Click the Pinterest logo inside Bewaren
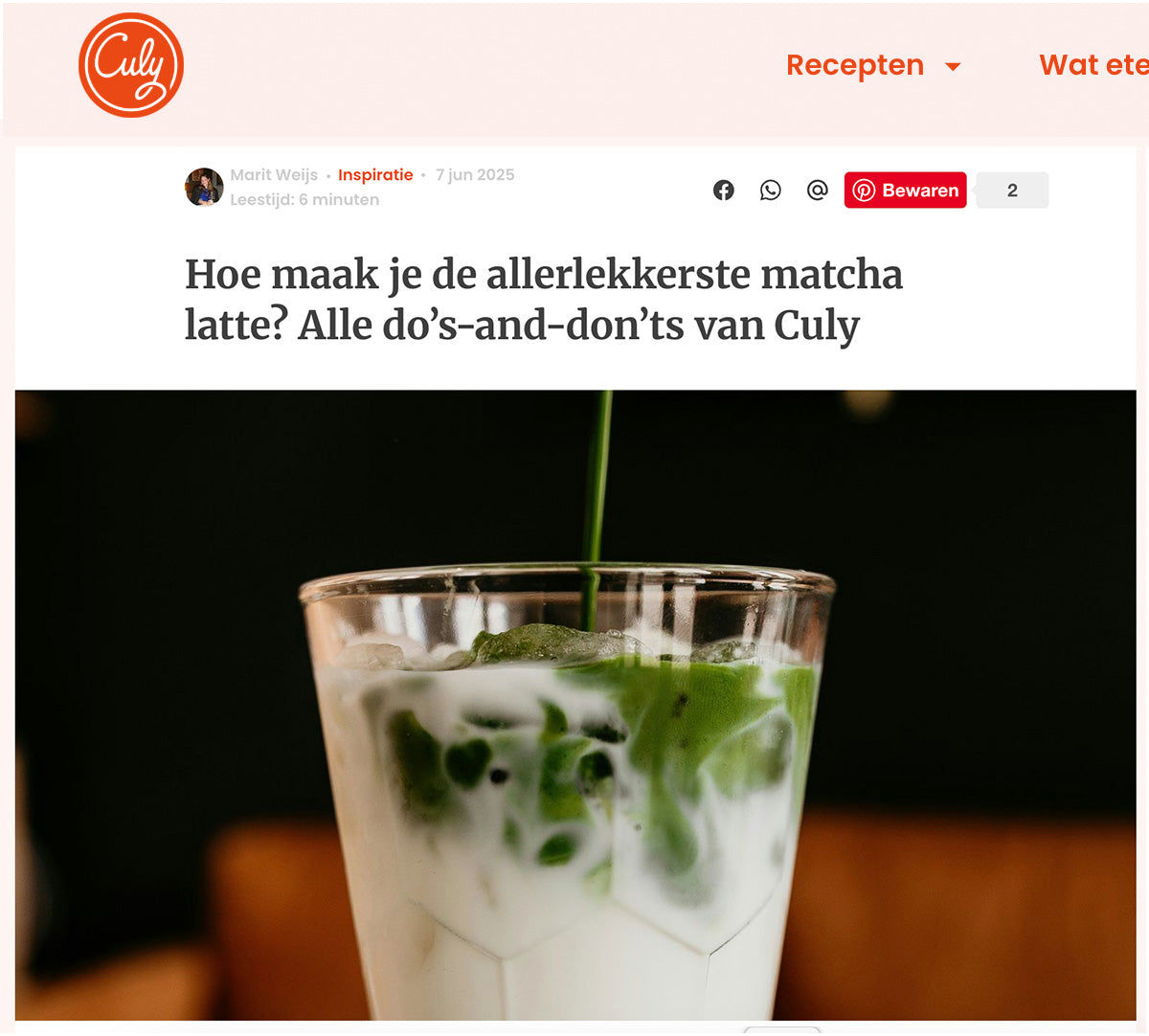The image size is (1149, 1036). (x=864, y=191)
